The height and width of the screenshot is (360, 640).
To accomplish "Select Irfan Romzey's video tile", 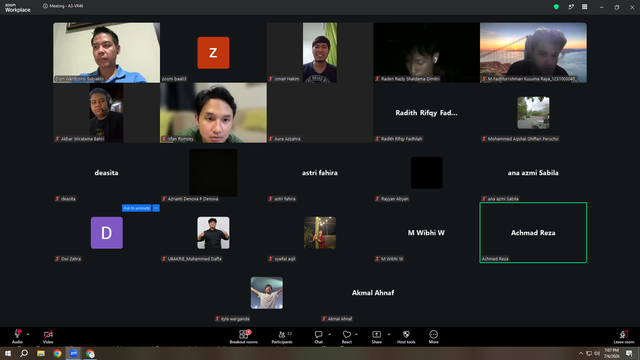I will [213, 113].
